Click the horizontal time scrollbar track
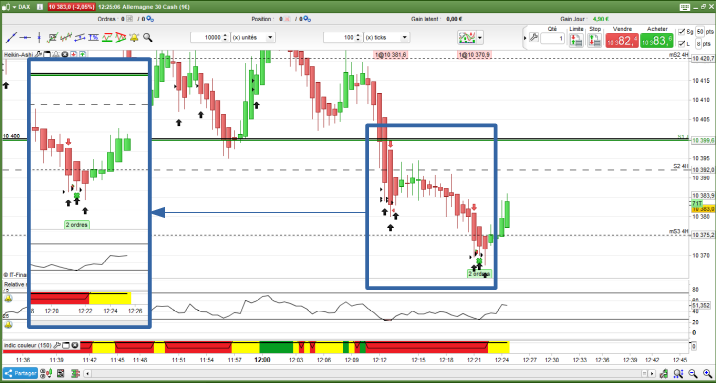This screenshot has height=383, width=717. click(x=366, y=373)
